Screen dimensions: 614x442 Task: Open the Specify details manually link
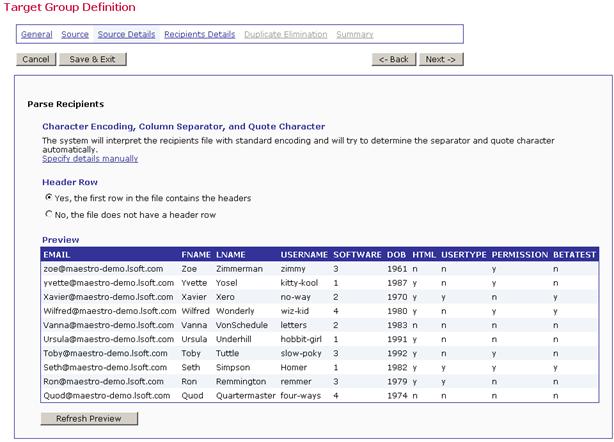pyautogui.click(x=90, y=159)
